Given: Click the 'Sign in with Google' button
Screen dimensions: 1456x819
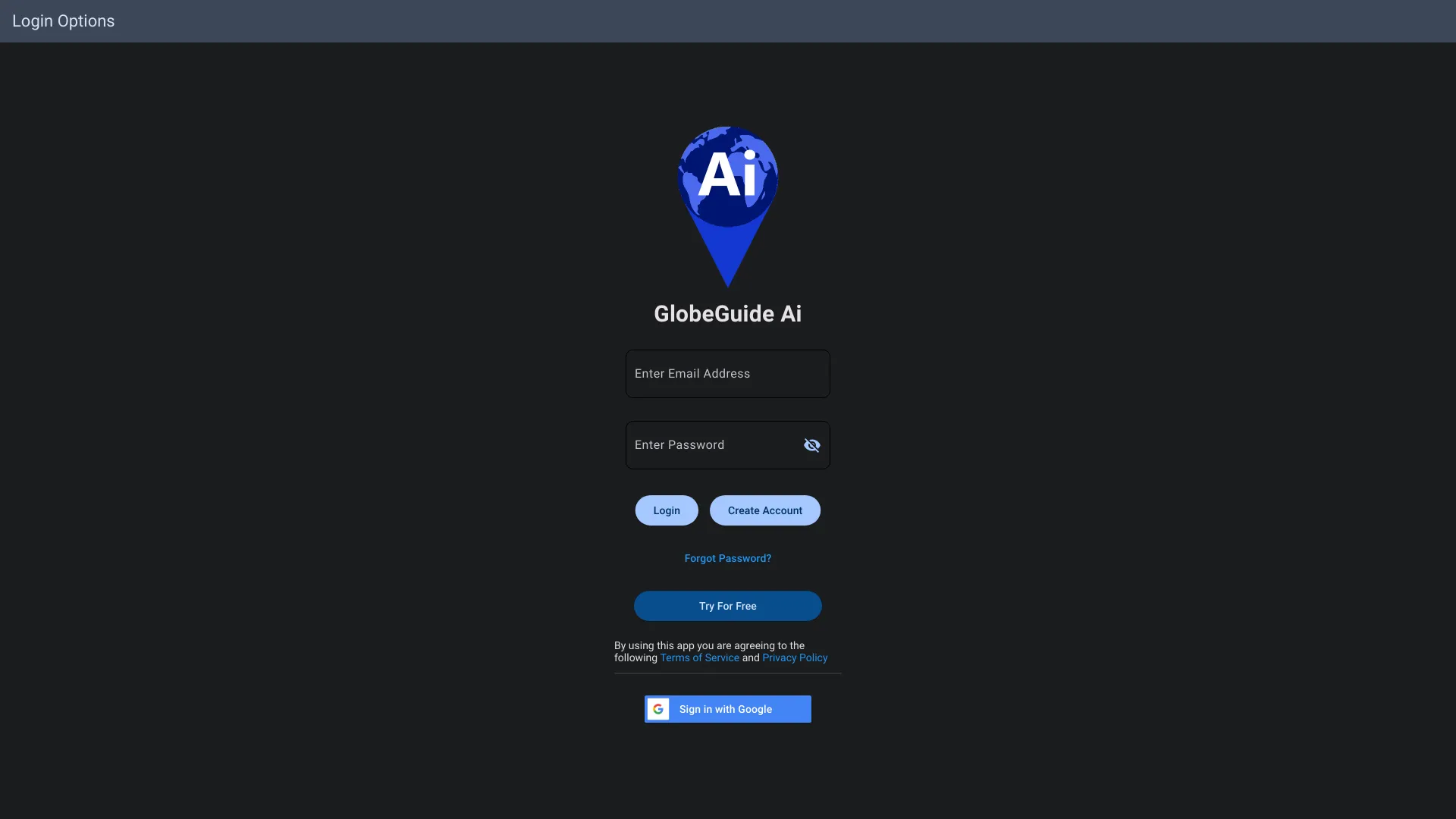Looking at the screenshot, I should click(728, 709).
